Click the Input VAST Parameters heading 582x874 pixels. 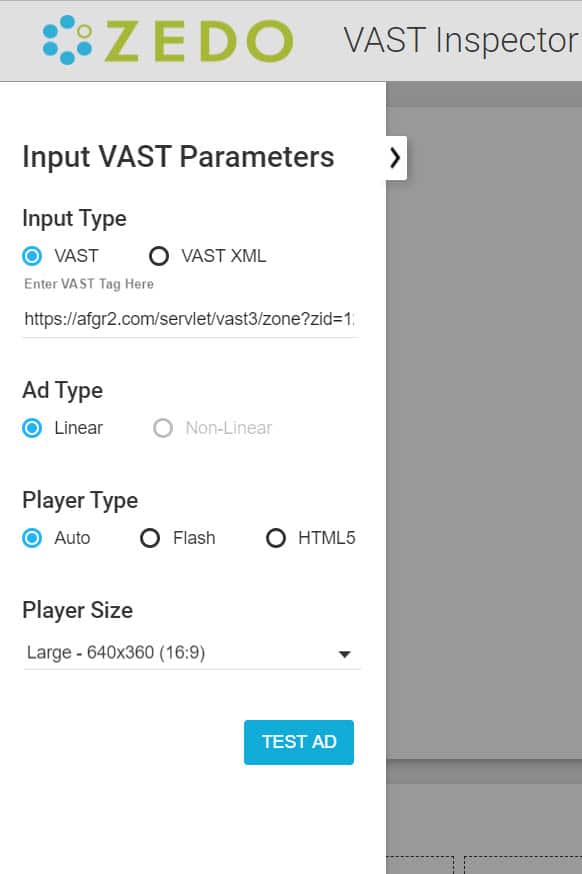click(178, 156)
